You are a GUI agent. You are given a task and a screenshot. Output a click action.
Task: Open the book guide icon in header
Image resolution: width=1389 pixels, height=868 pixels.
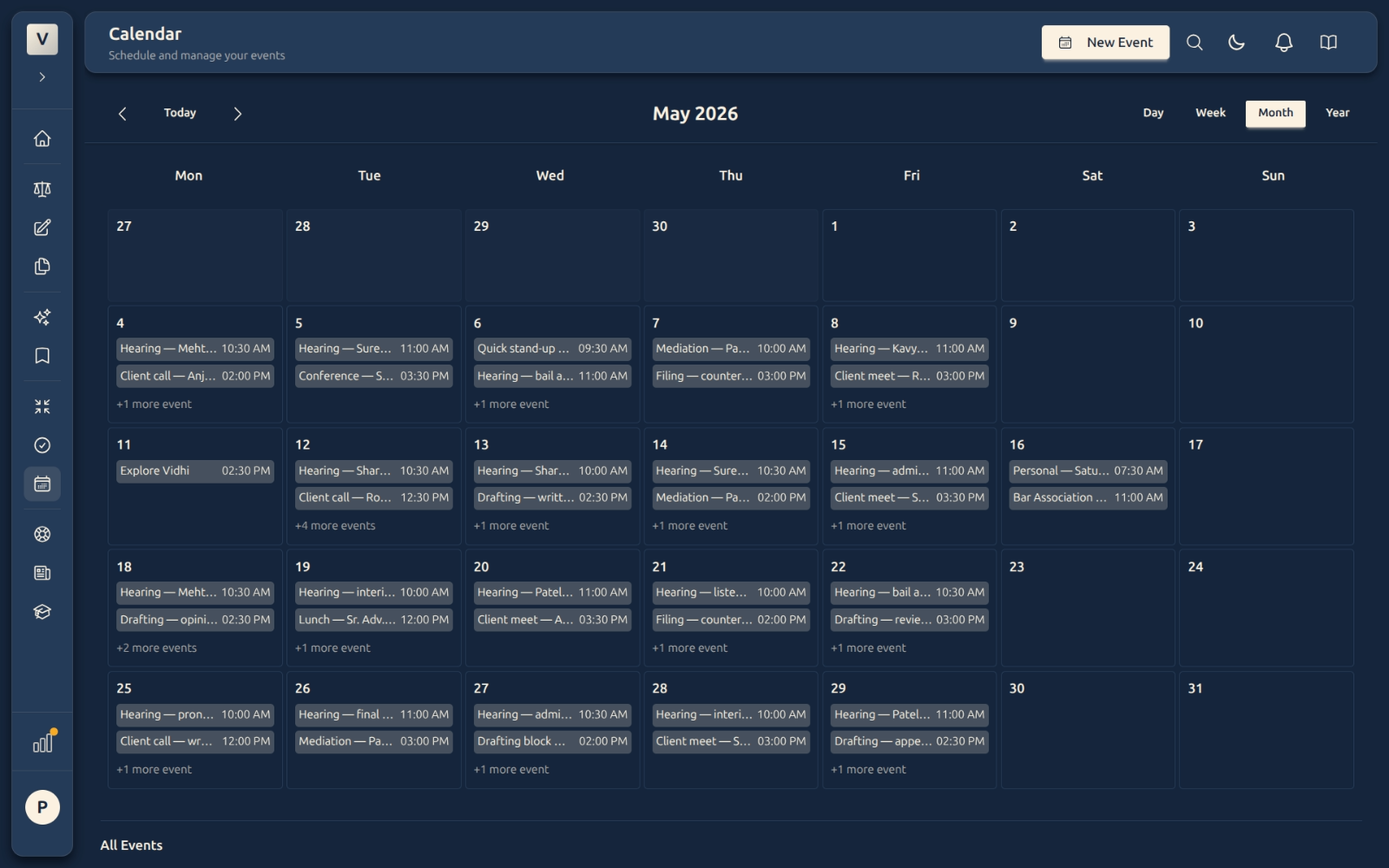click(1328, 43)
